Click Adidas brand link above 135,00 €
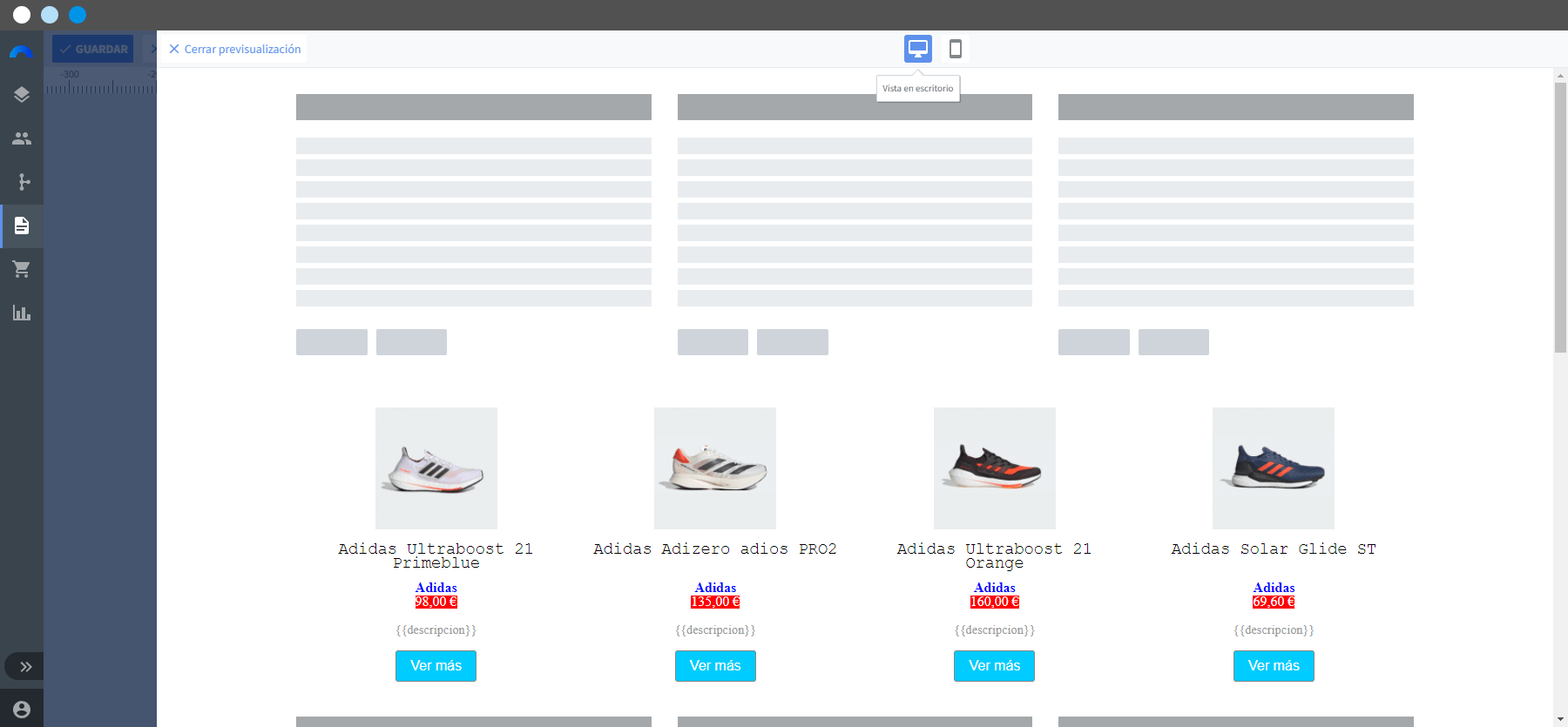The height and width of the screenshot is (727, 1568). click(x=715, y=588)
